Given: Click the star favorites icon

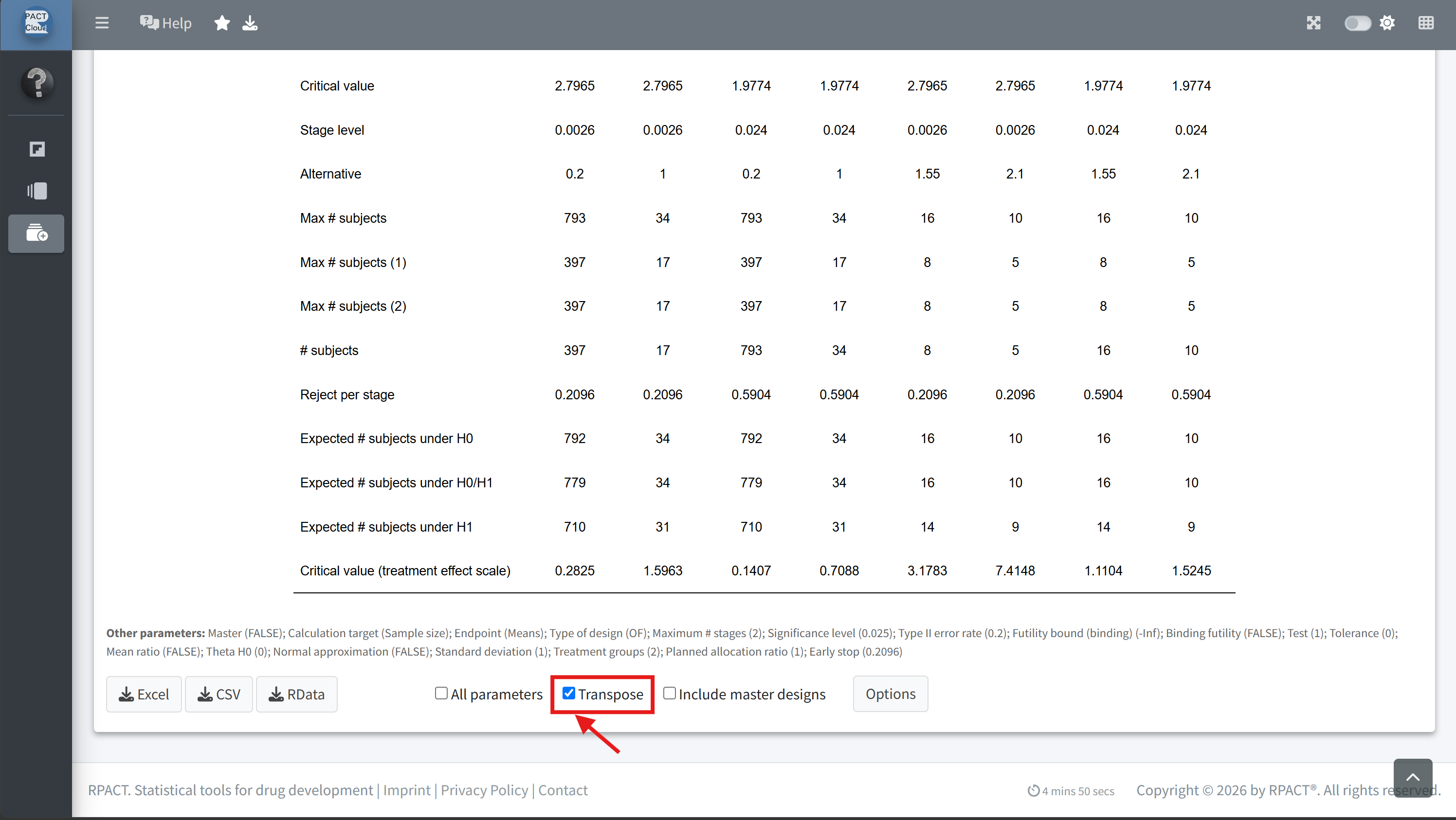Looking at the screenshot, I should (x=222, y=23).
